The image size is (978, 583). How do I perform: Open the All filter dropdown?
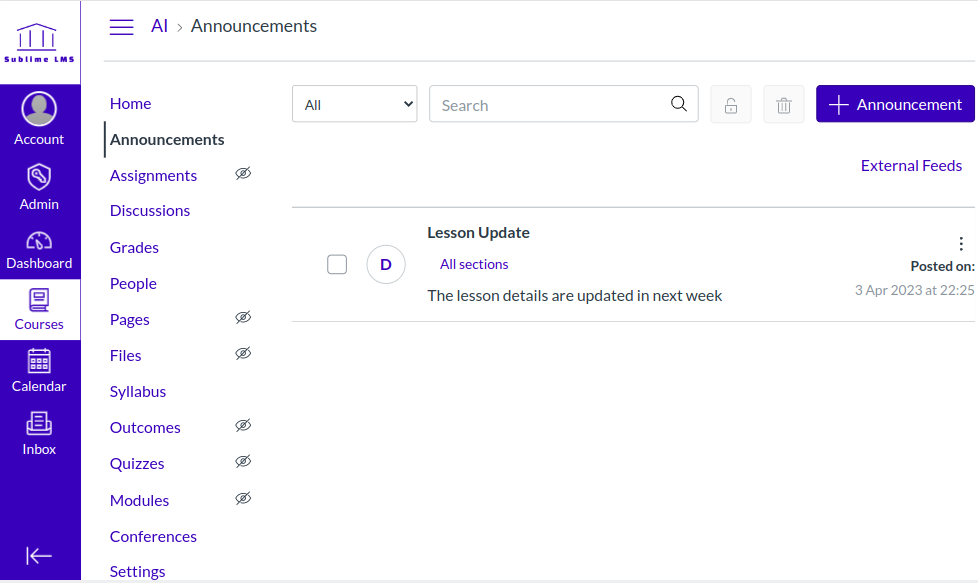point(354,104)
